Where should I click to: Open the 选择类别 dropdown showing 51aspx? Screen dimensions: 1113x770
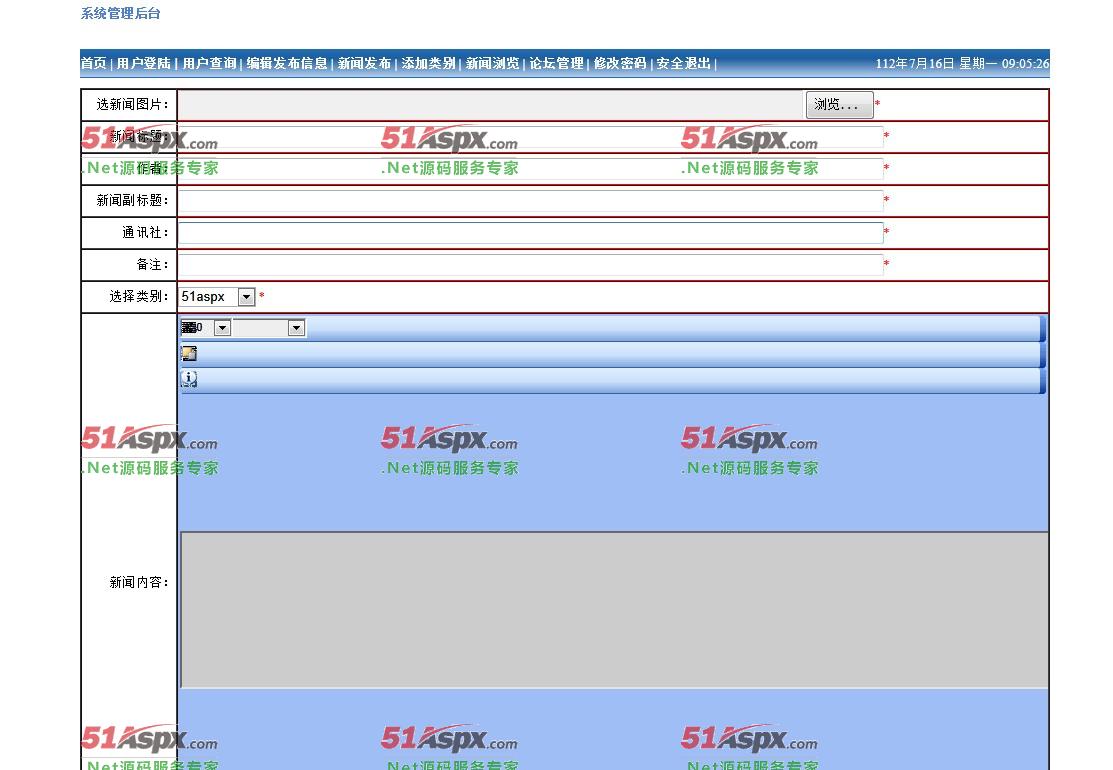216,297
